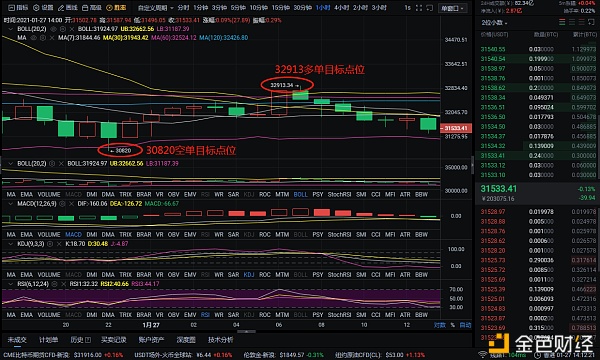Expand bottom panel using the divider handle
Screen dimensions: 600x360
pos(246,331)
